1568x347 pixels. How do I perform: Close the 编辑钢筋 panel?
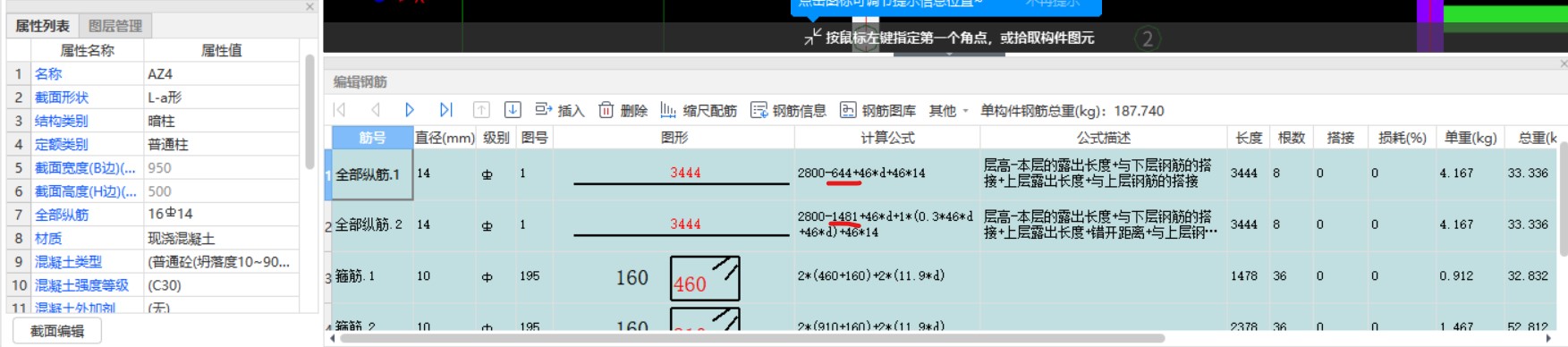click(1563, 63)
